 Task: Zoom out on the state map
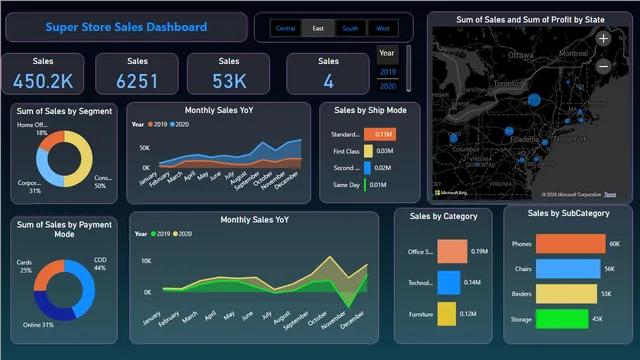coord(603,66)
